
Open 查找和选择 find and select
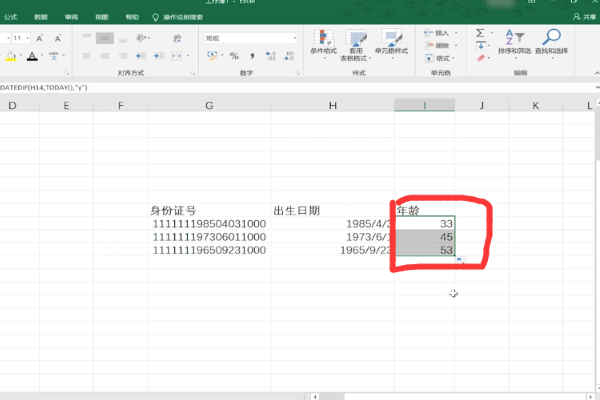551,44
